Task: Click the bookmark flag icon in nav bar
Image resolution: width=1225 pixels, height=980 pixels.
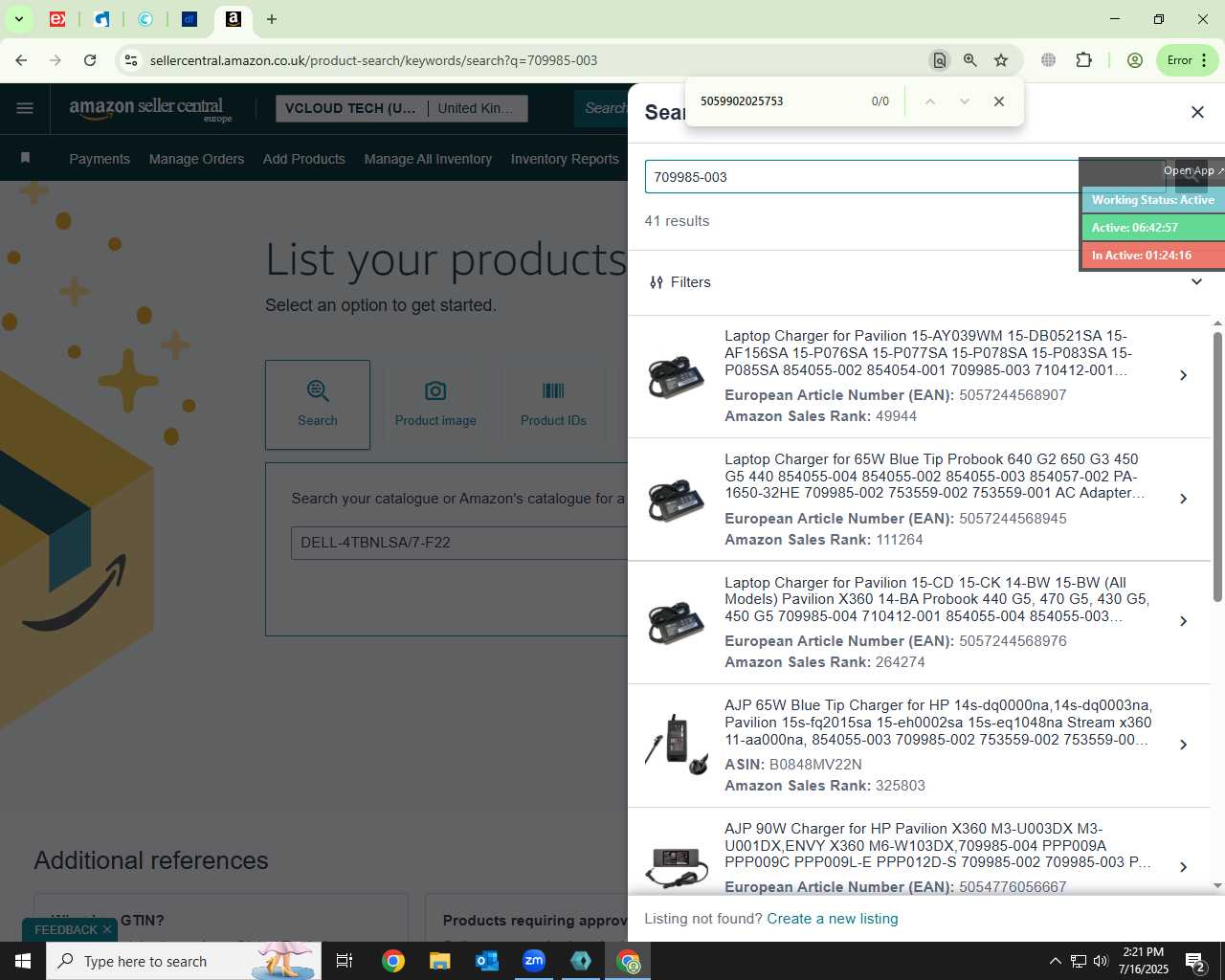Action: point(25,158)
